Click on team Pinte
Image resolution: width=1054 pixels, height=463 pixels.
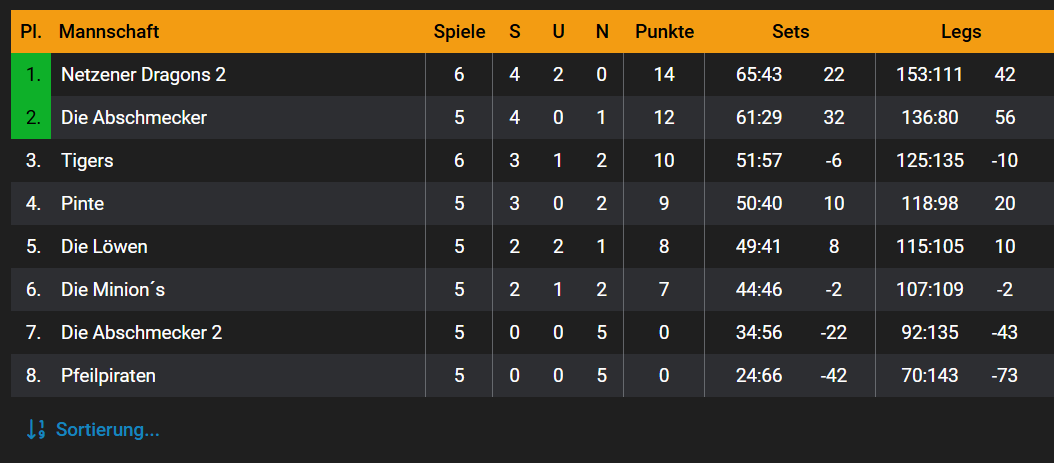coord(82,204)
